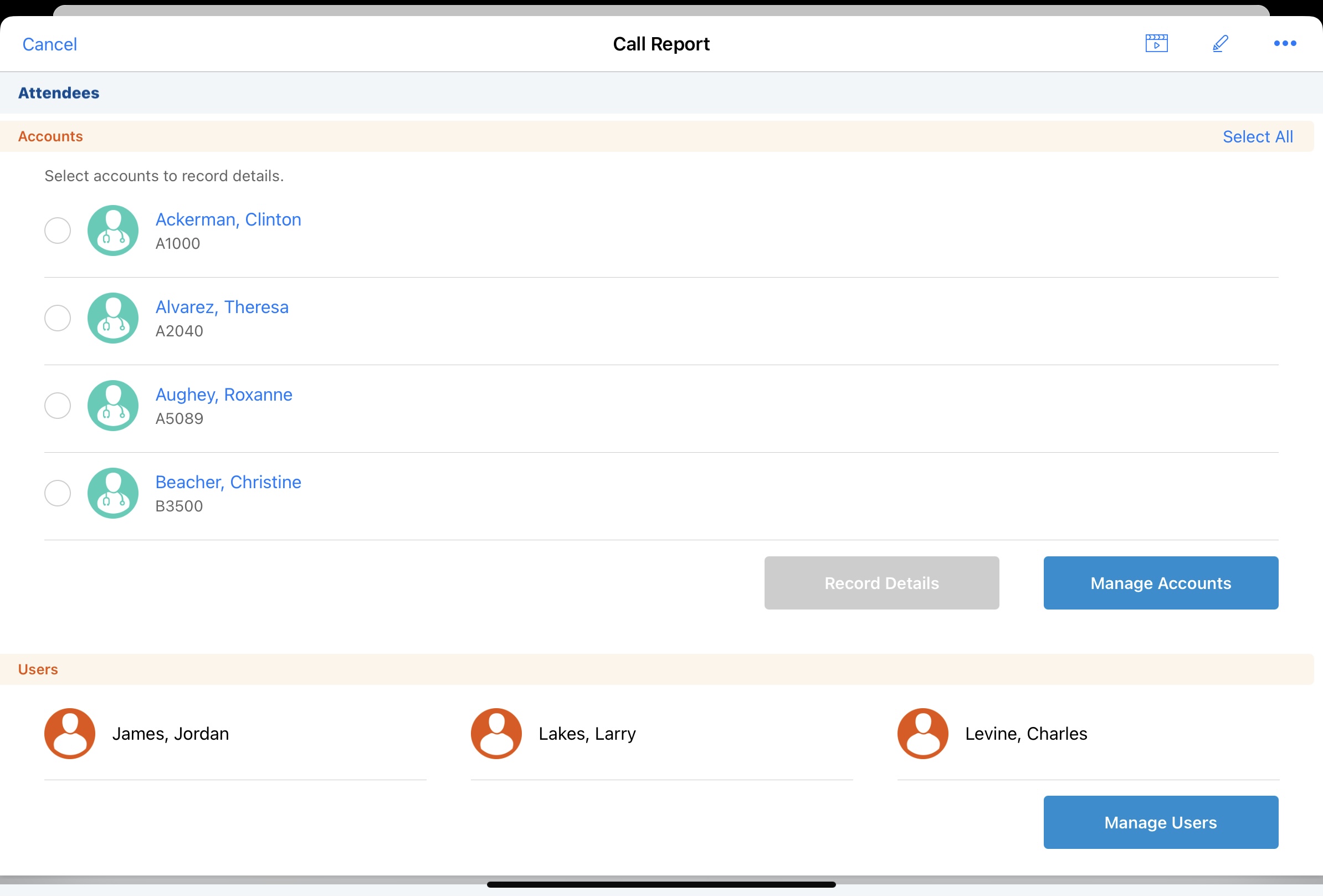1323x896 pixels.
Task: Tap Select All accounts link
Action: [1257, 137]
